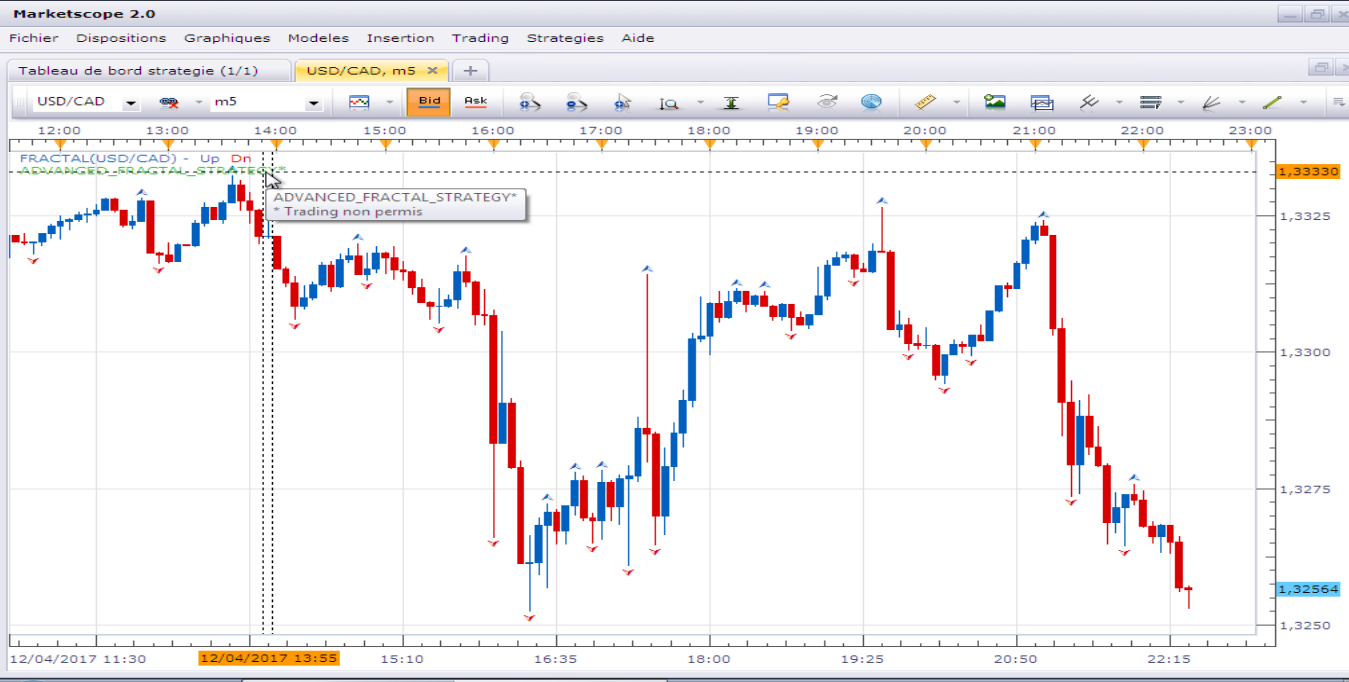Expand the fan lines dropdown arrow
The image size is (1349, 682).
click(x=1242, y=102)
